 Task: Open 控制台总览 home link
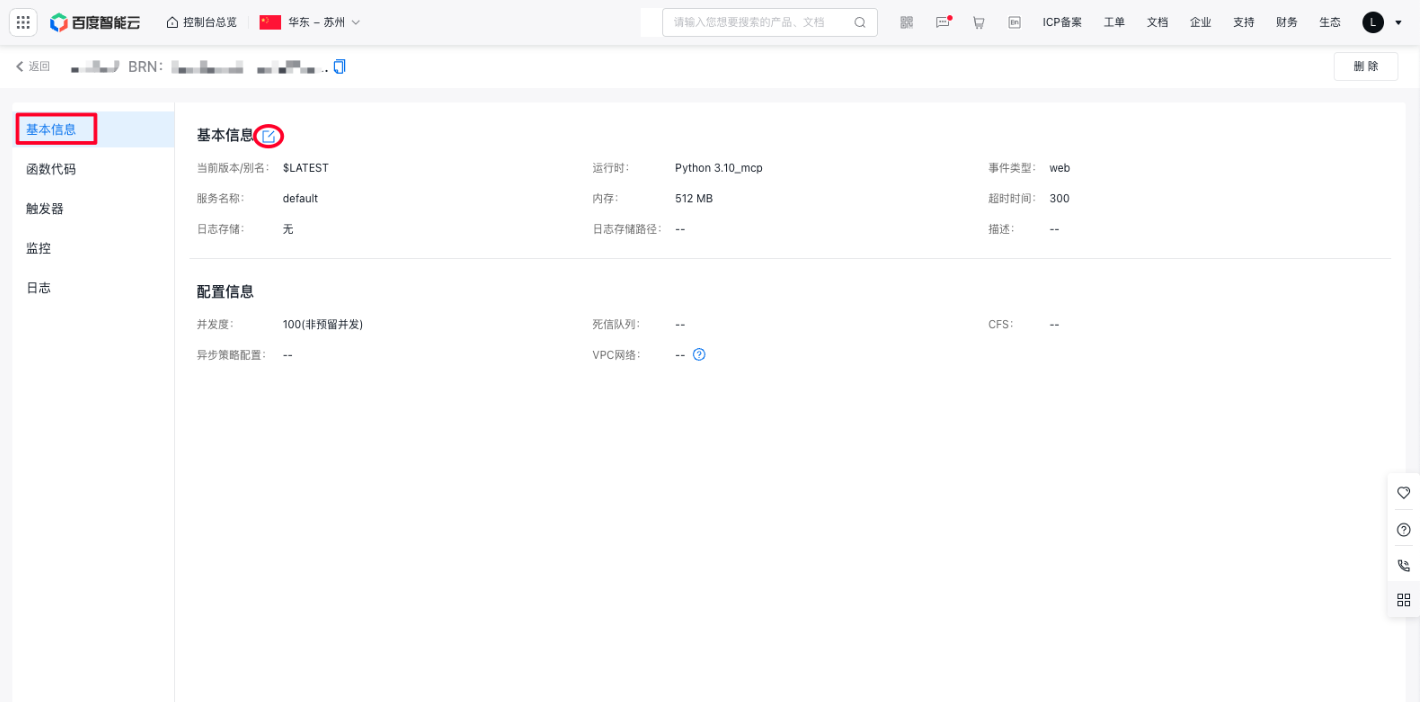click(x=202, y=22)
